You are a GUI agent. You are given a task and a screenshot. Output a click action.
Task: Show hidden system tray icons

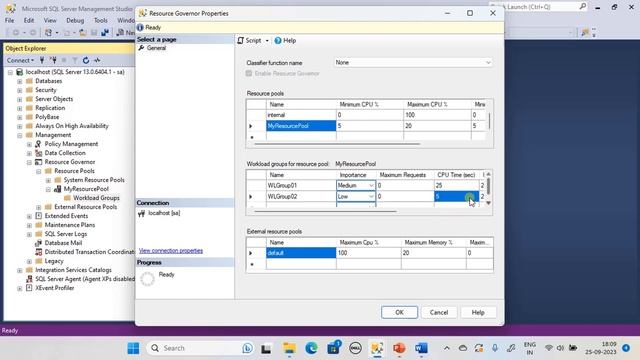447,348
